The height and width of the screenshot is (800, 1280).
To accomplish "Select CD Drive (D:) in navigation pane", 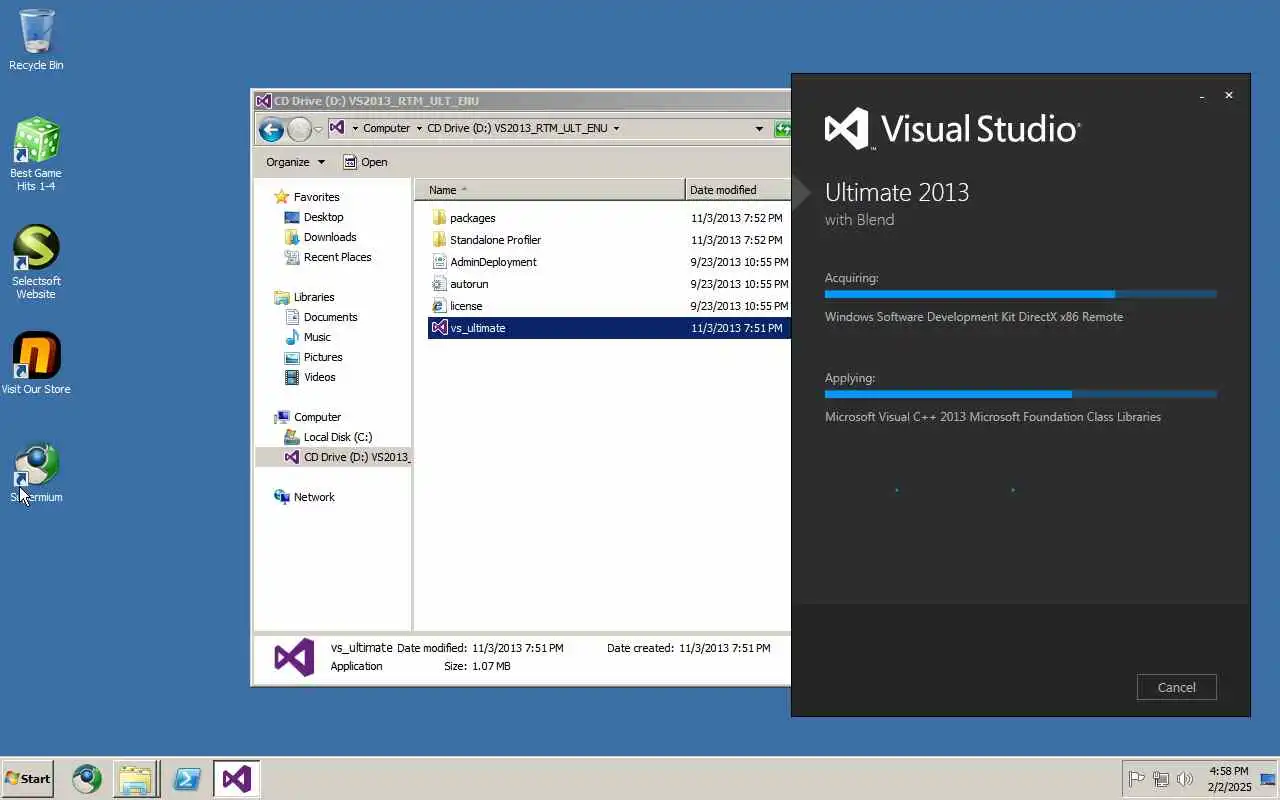I will (333, 457).
